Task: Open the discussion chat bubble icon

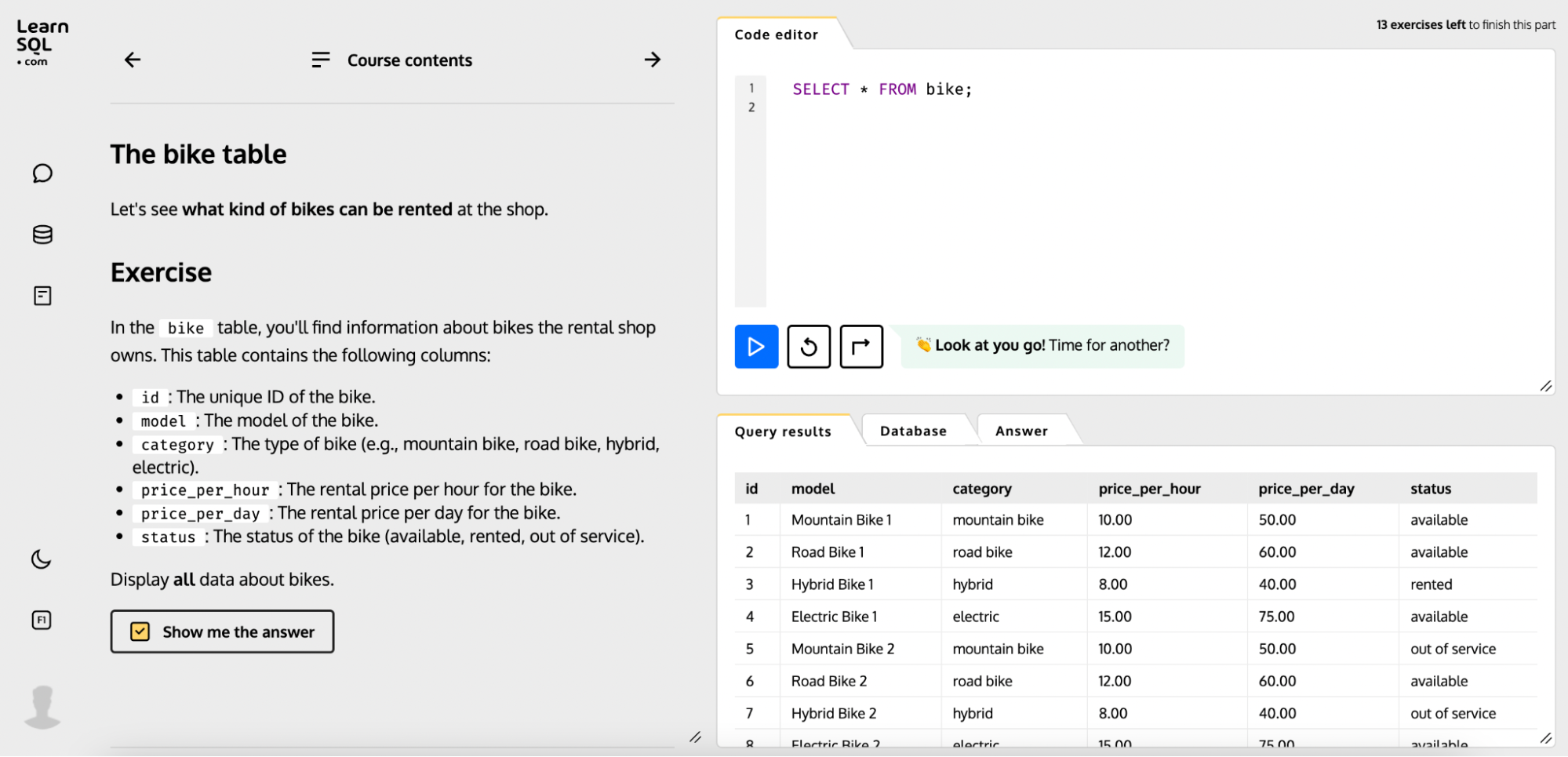Action: point(42,173)
